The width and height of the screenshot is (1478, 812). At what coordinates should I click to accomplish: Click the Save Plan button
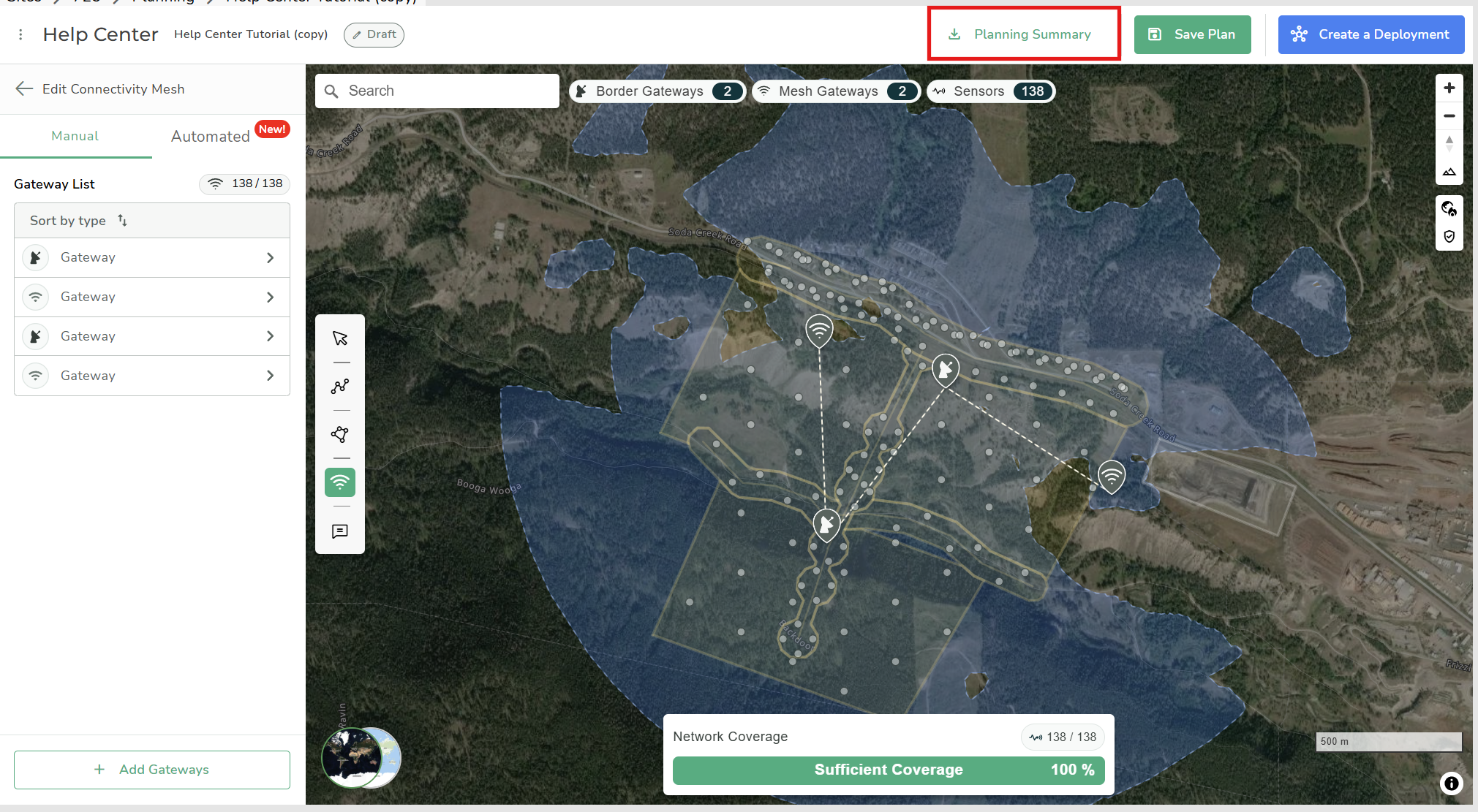pyautogui.click(x=1192, y=34)
